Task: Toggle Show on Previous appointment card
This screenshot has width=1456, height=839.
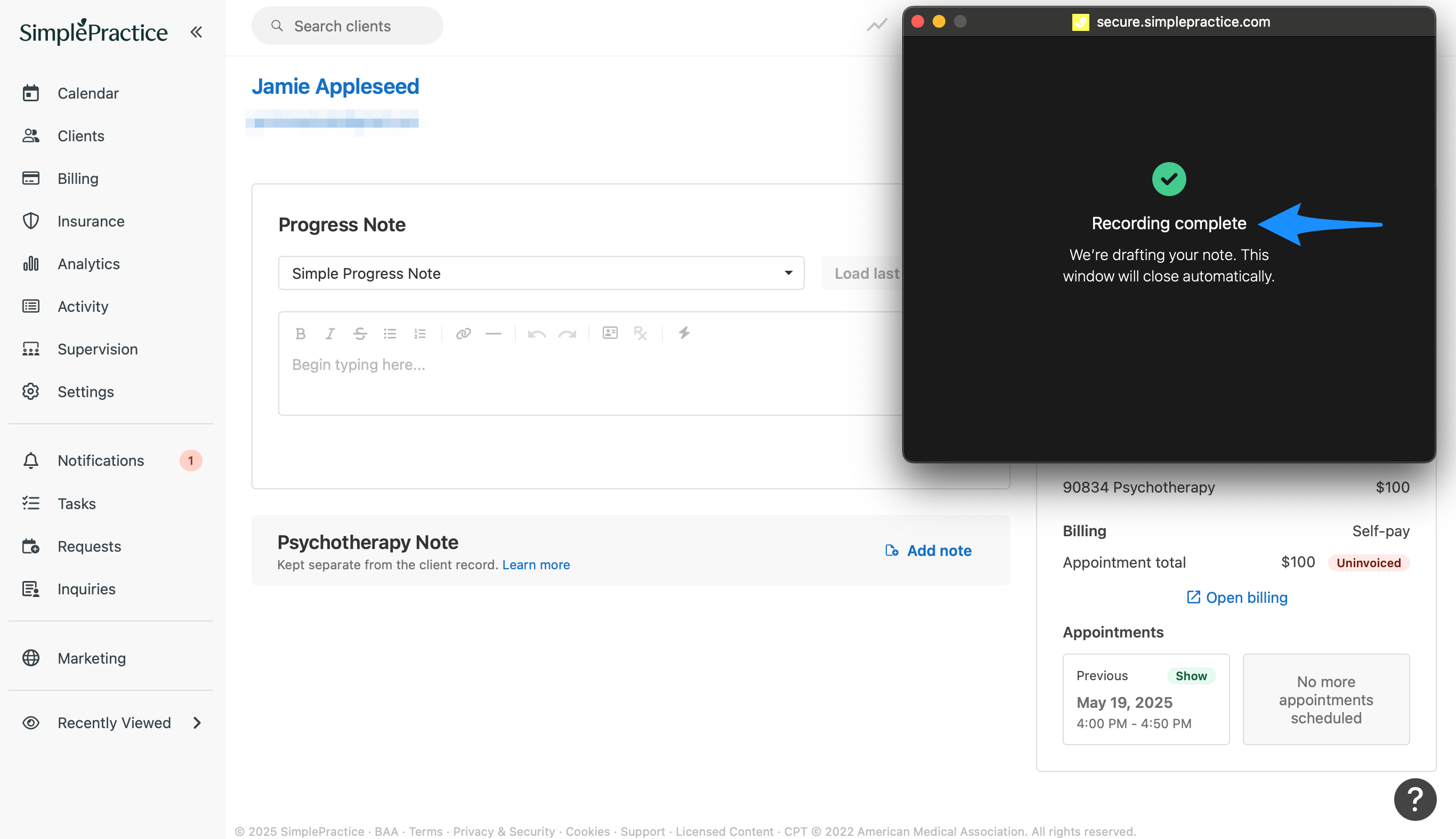Action: [1191, 675]
